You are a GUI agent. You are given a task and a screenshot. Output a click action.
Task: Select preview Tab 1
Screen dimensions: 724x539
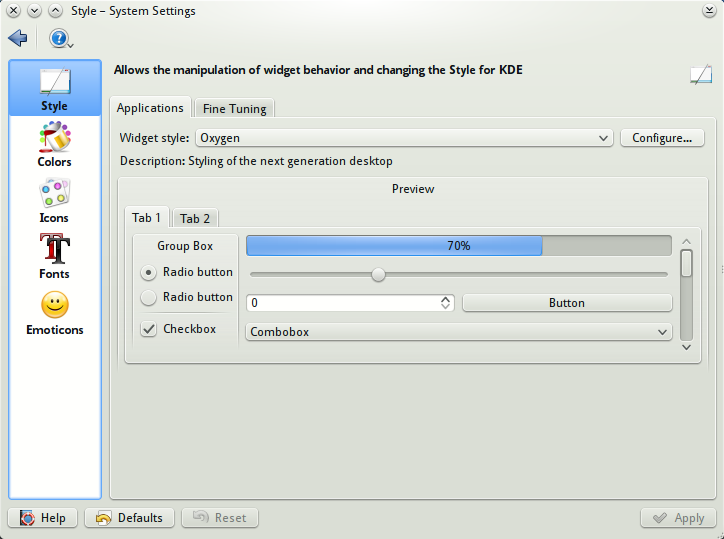click(146, 218)
